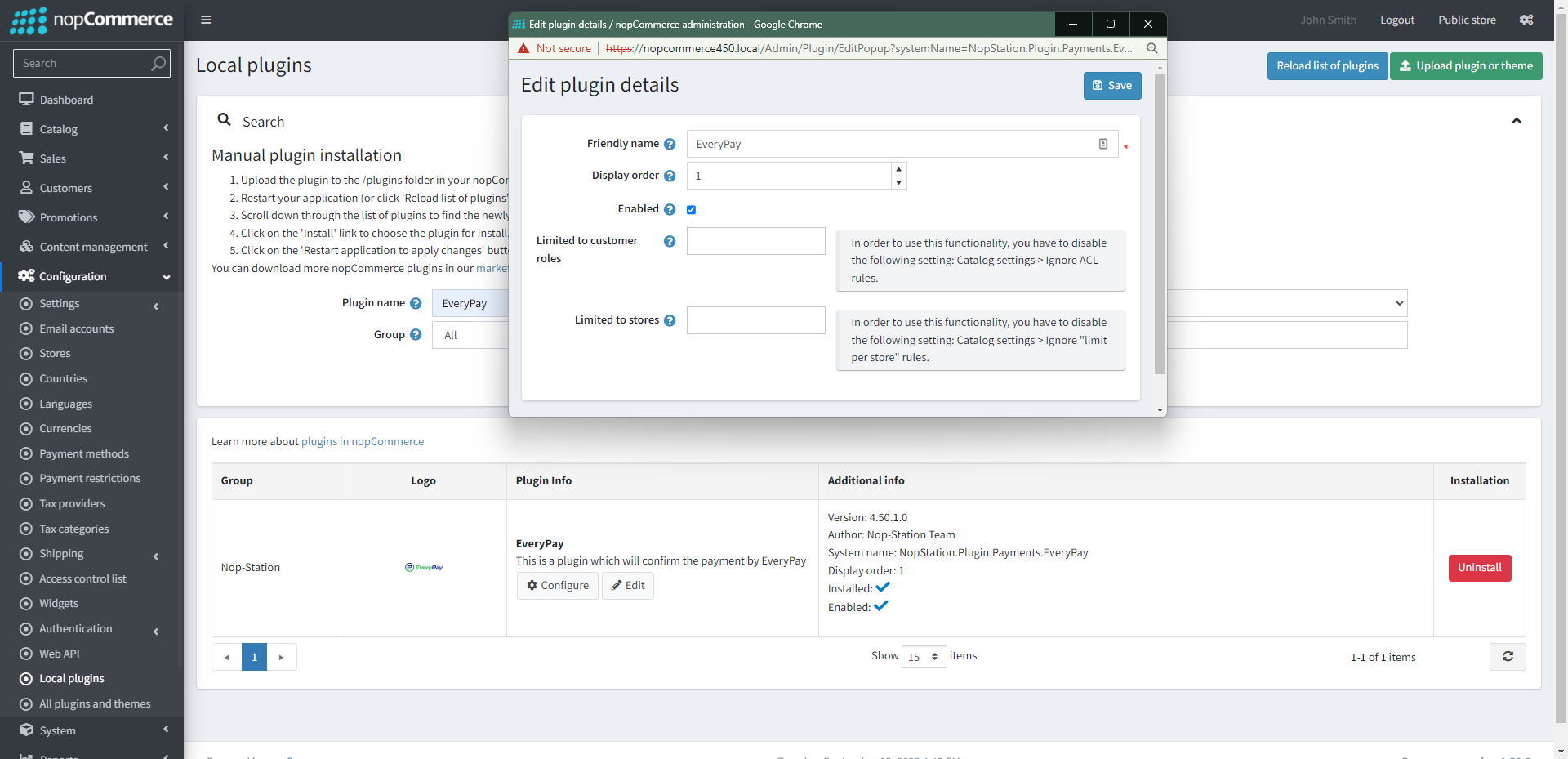The width and height of the screenshot is (1568, 759).
Task: Expand the Sales menu
Action: [91, 158]
